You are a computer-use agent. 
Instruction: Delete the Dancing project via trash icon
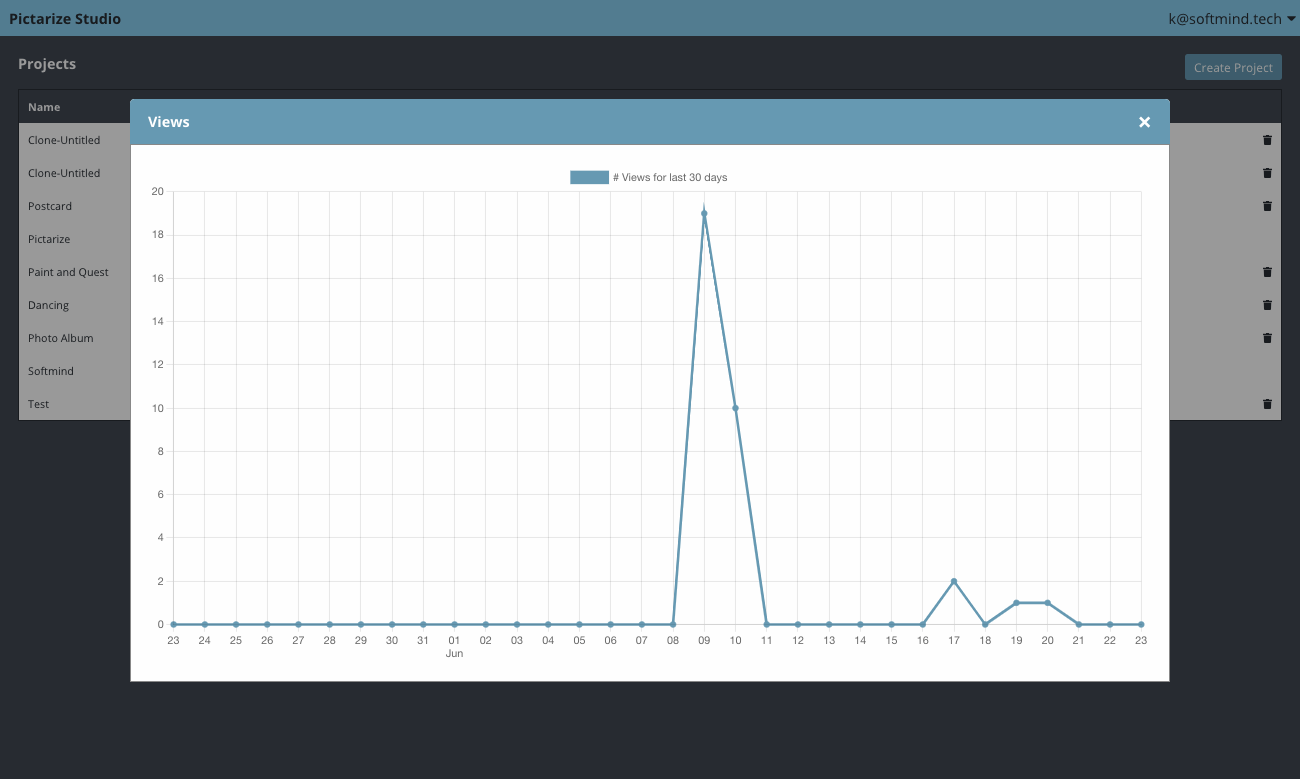click(1267, 305)
